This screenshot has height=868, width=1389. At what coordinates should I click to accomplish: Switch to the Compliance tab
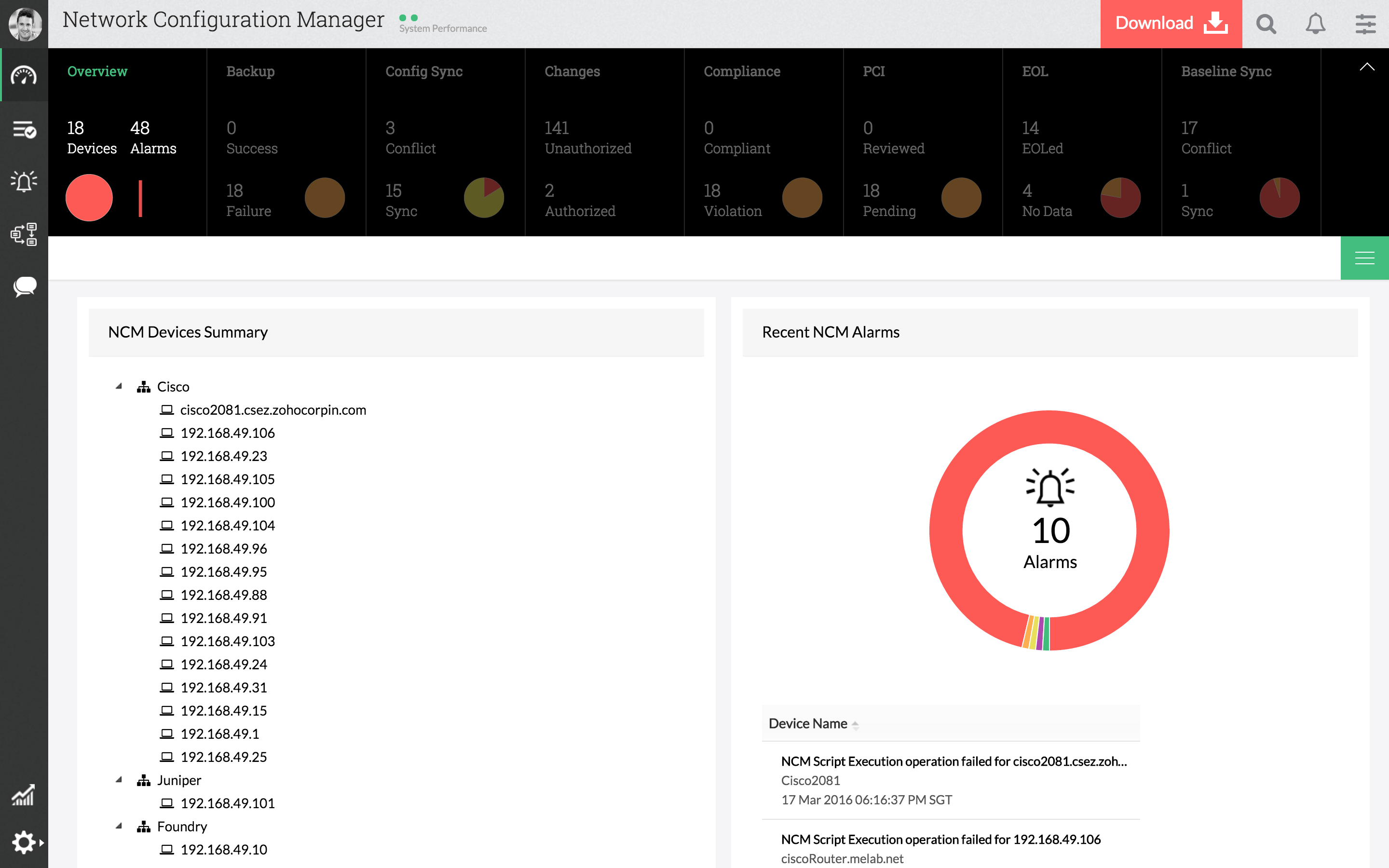pyautogui.click(x=742, y=71)
